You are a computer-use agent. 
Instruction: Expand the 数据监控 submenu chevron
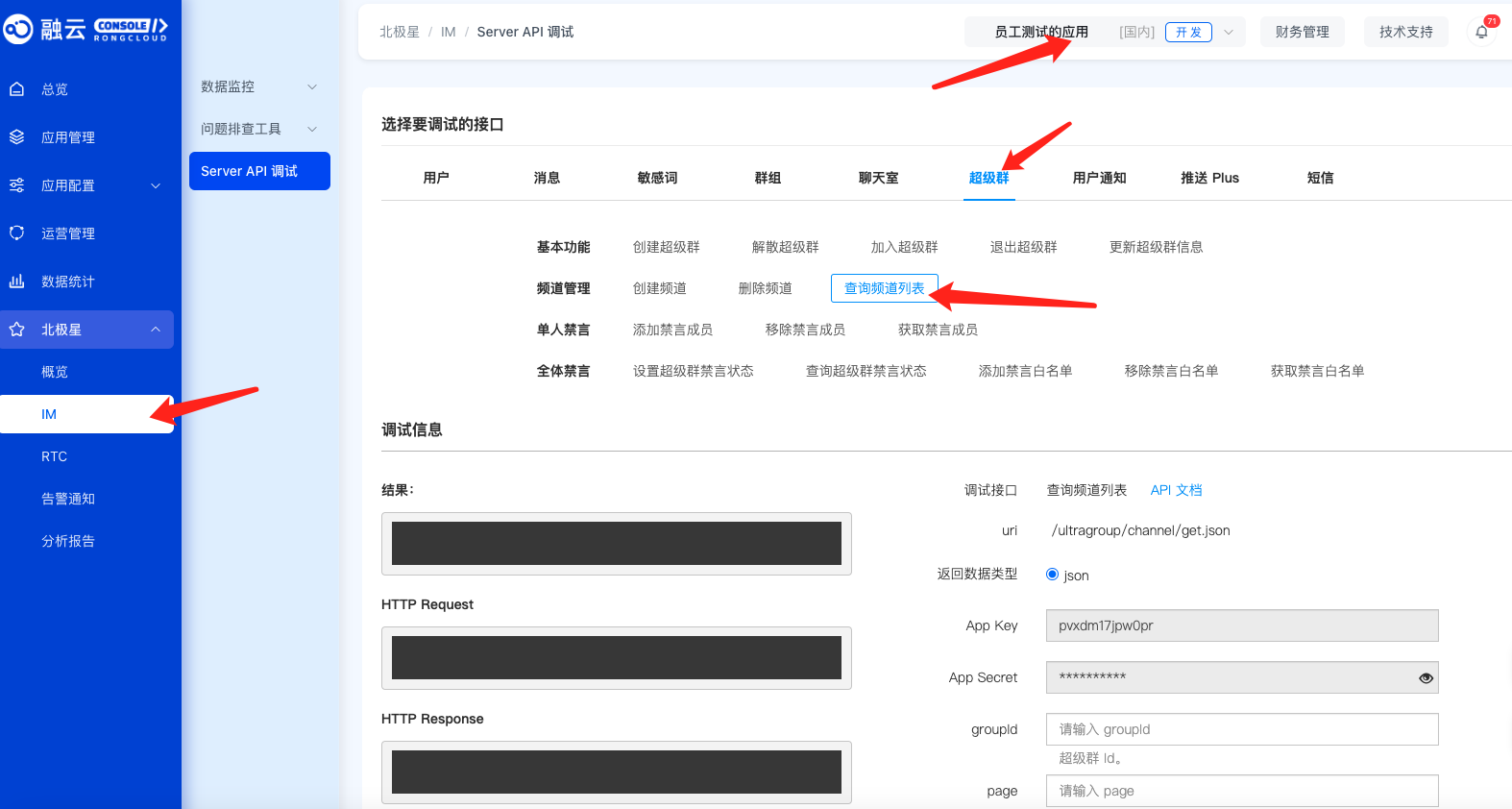[x=312, y=86]
